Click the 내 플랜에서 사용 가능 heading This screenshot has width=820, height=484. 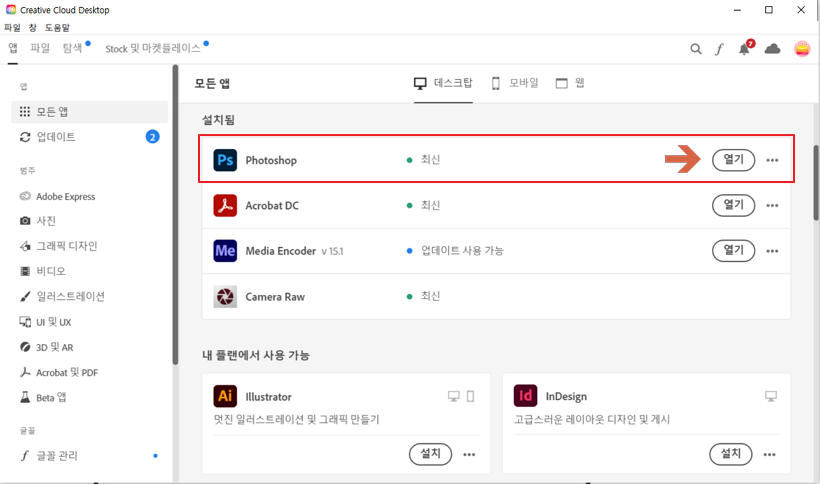(x=256, y=355)
